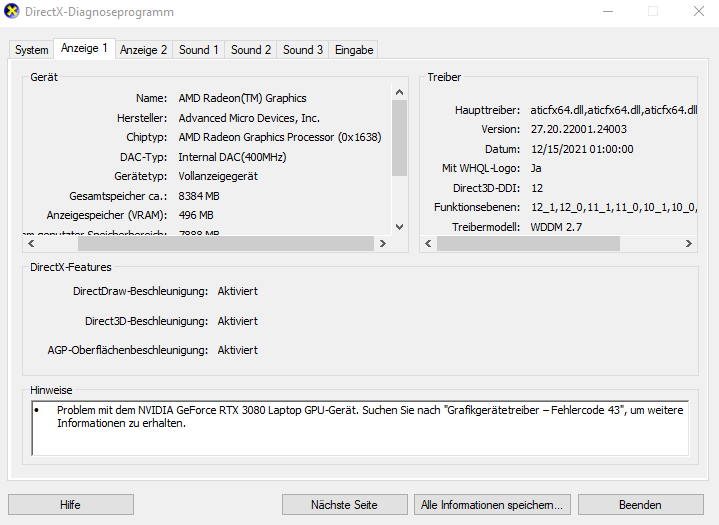Open the Sound 1 tab
The image size is (719, 525).
[x=199, y=50]
